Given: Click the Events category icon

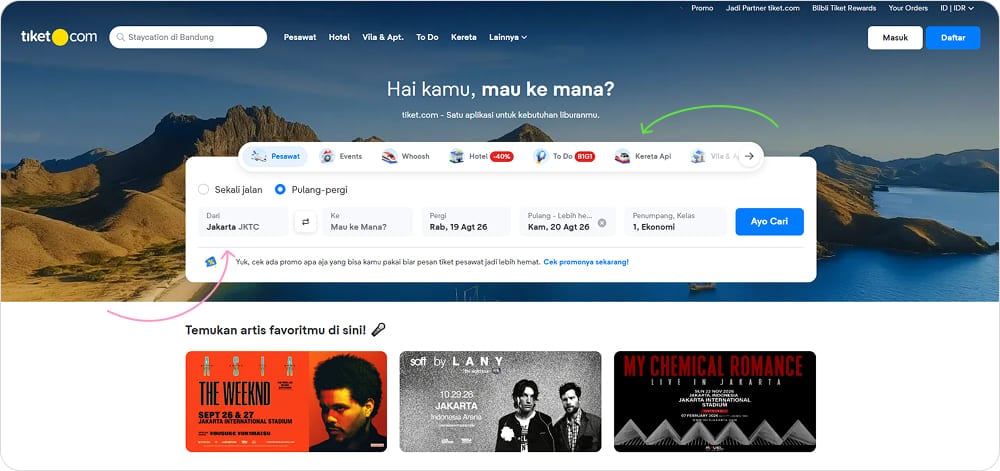Looking at the screenshot, I should point(327,156).
